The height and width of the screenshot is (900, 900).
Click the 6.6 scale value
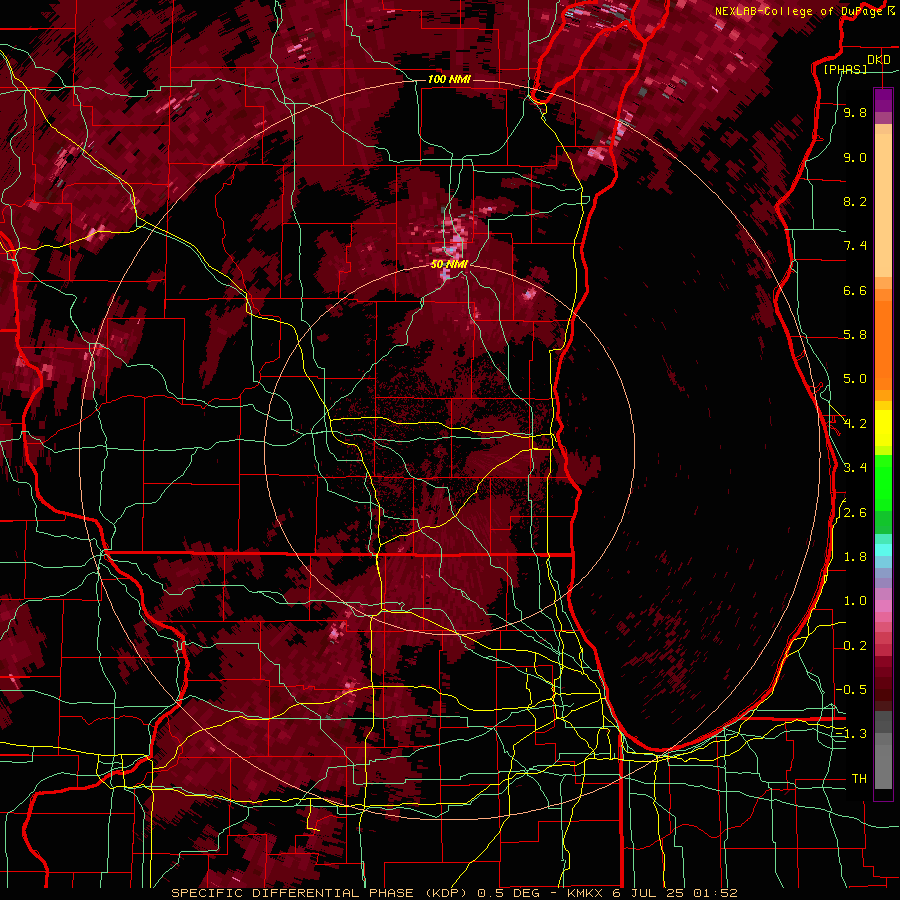pyautogui.click(x=855, y=290)
